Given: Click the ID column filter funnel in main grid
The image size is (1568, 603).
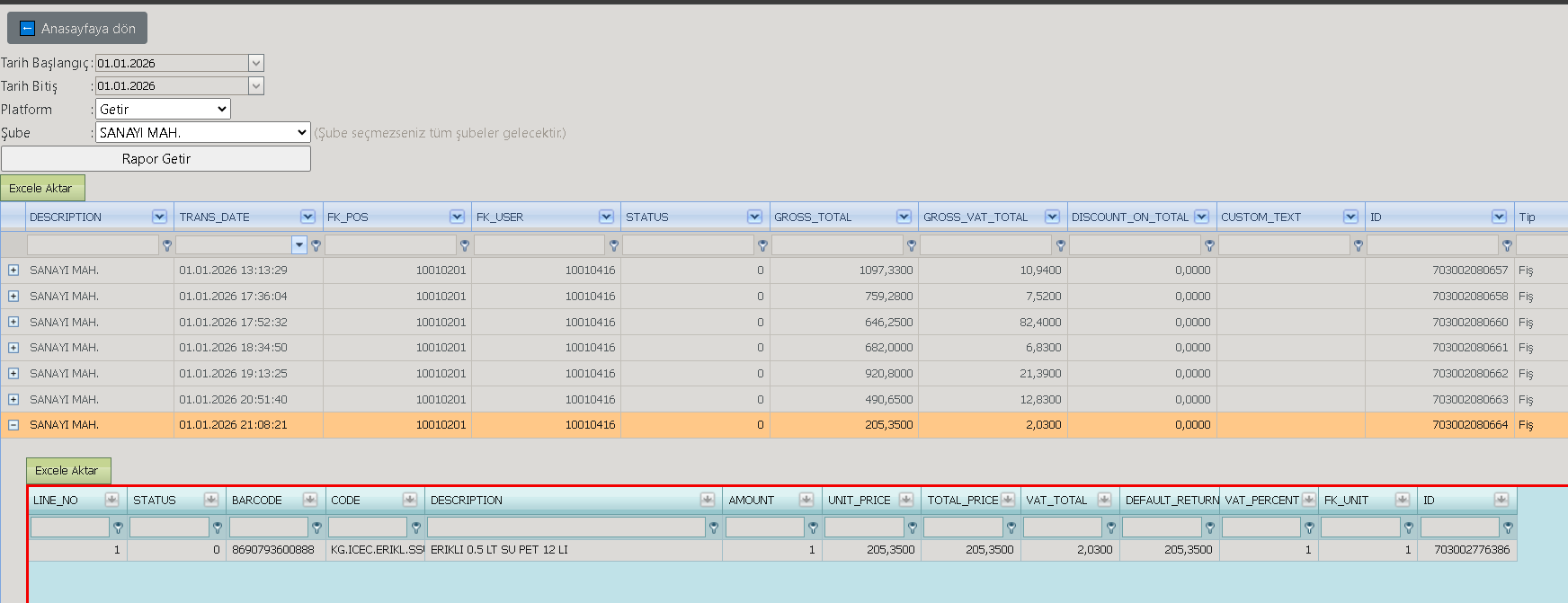Looking at the screenshot, I should click(1507, 245).
